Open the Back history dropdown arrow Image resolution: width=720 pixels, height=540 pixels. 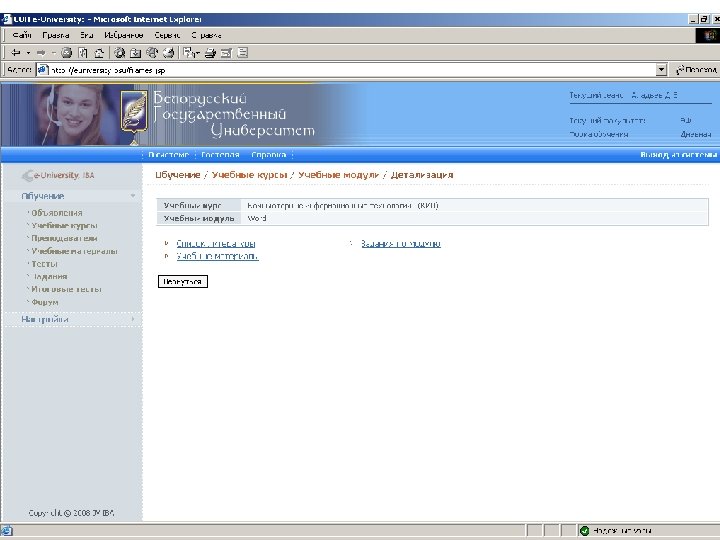28,53
